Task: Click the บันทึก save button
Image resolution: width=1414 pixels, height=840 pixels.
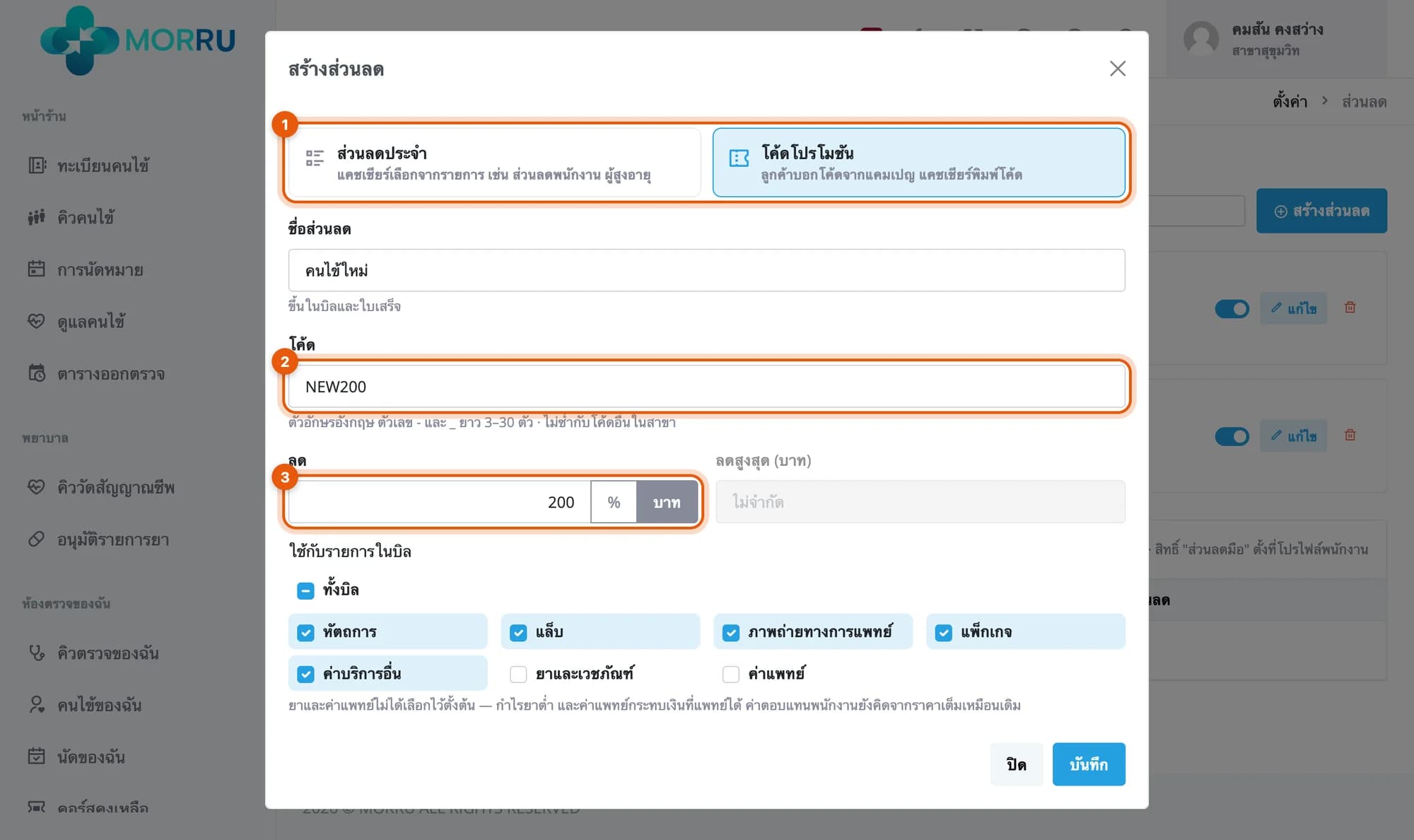Action: [x=1089, y=764]
